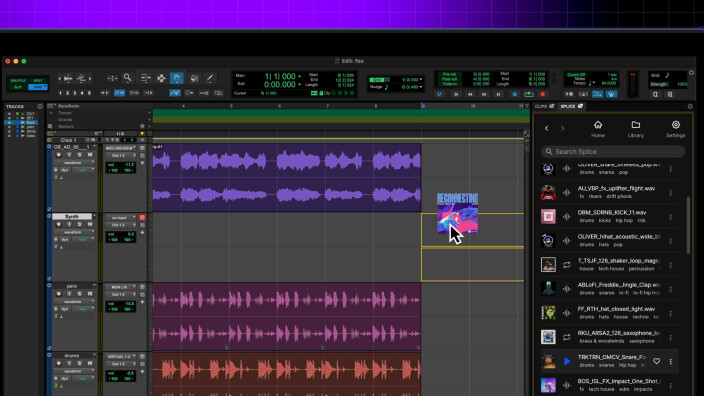704x396 pixels.
Task: Click ABLoFi_Freddie_Jingle_Clap thumbnail
Action: [x=548, y=289]
